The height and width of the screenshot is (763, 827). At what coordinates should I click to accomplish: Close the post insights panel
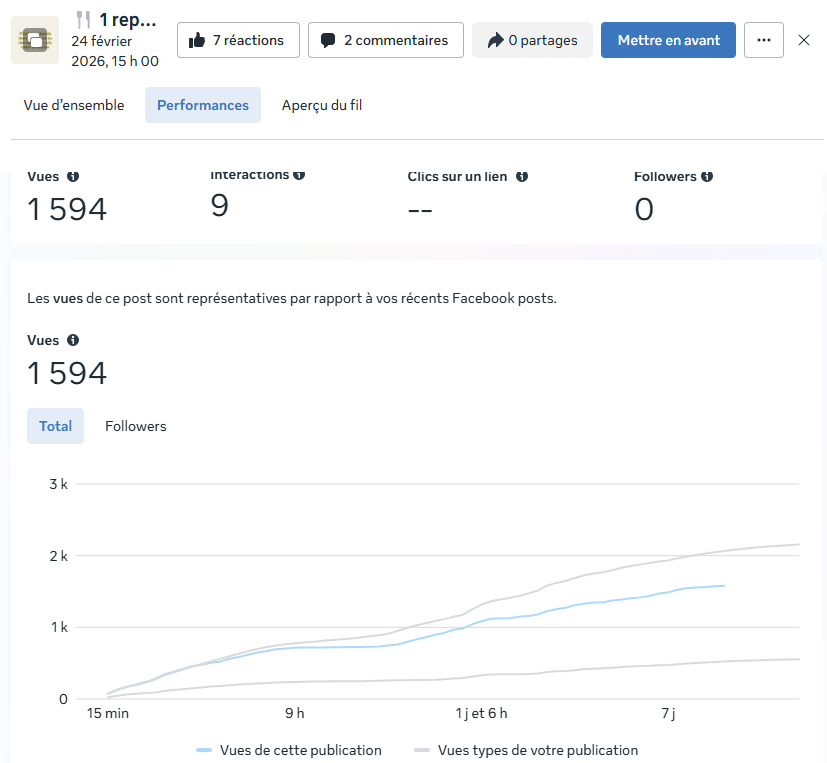tap(804, 40)
